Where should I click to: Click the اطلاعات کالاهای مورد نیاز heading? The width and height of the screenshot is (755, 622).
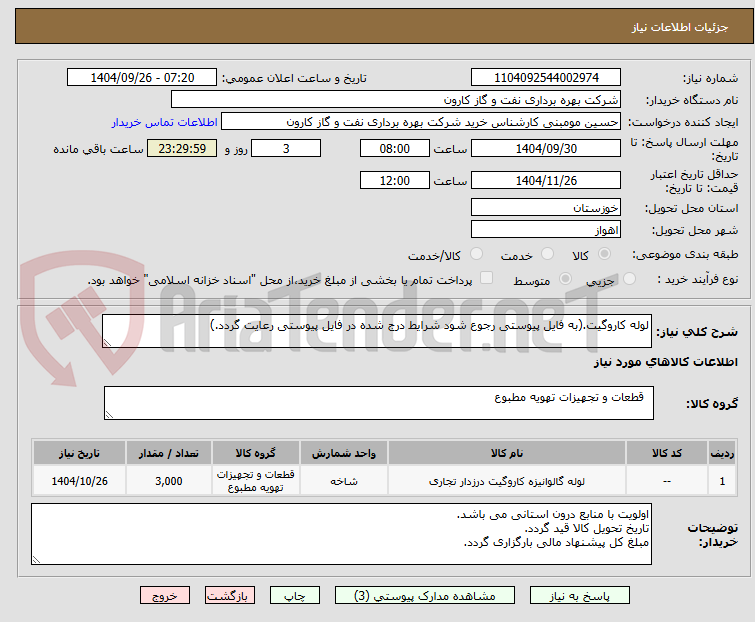coord(665,362)
